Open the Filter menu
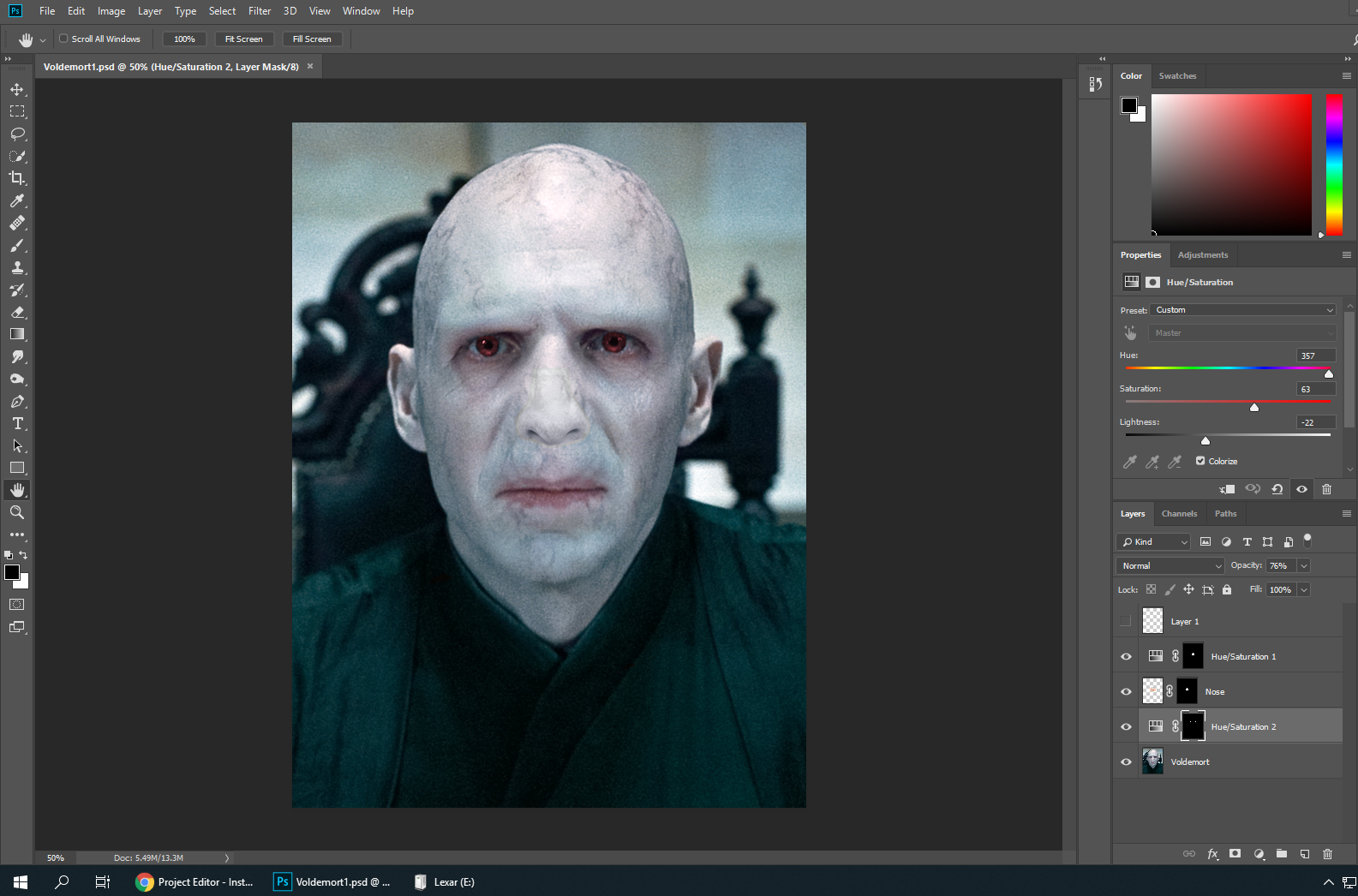 [260, 11]
